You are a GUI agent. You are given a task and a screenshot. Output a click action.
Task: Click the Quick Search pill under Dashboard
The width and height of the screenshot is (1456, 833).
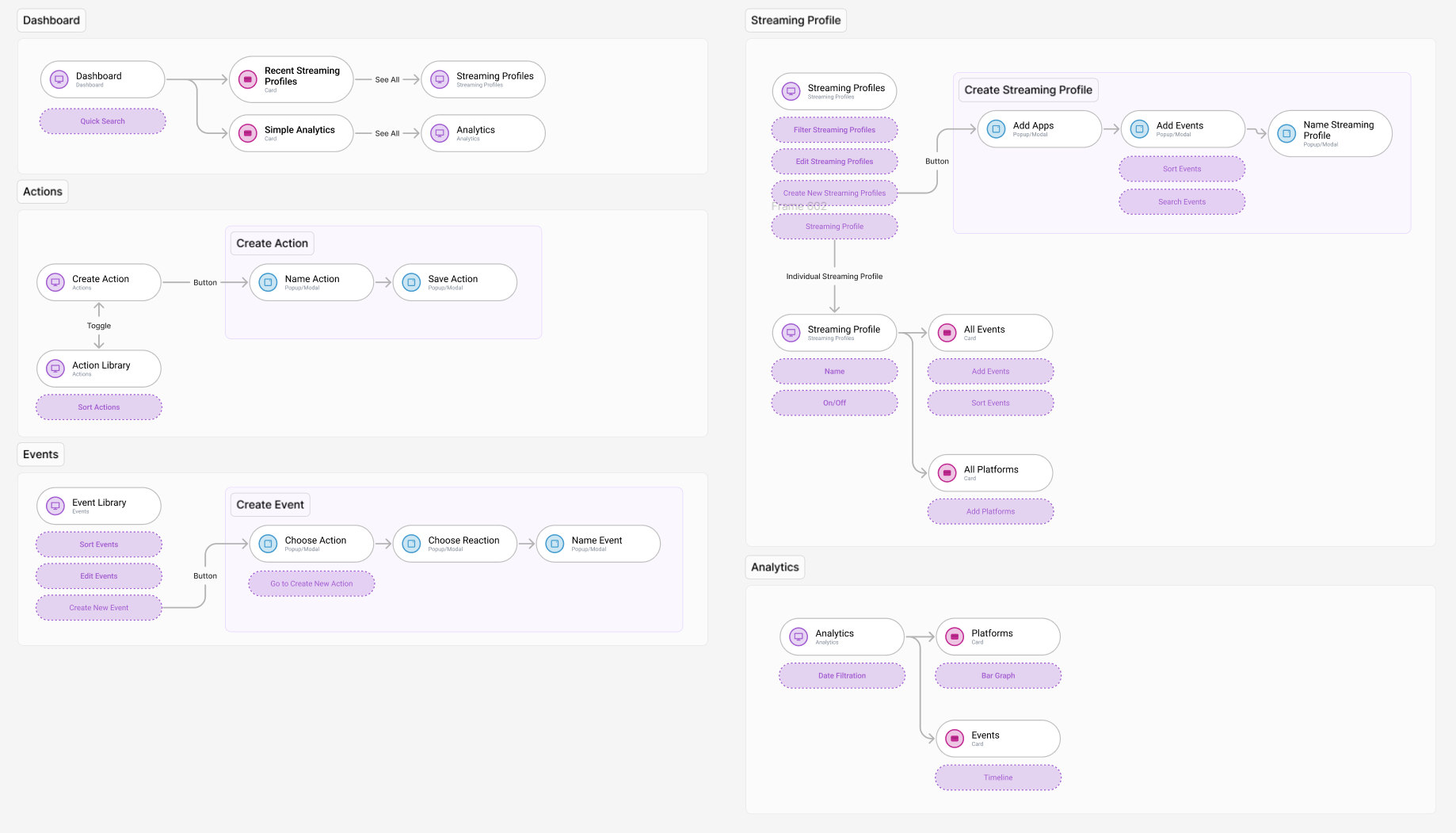pos(102,121)
